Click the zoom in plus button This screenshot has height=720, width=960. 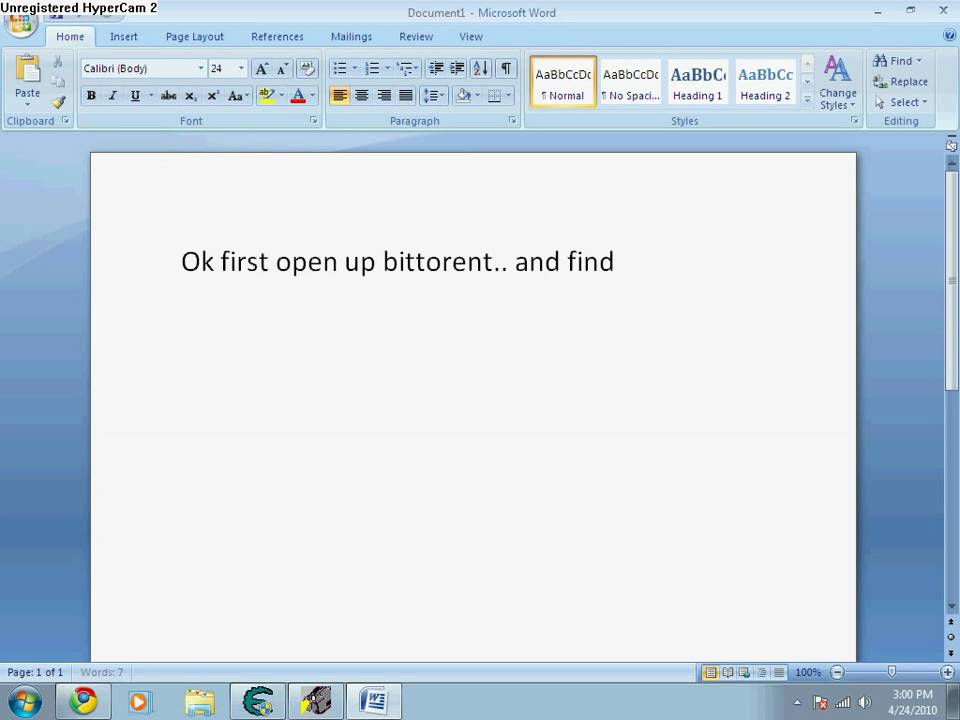[947, 672]
